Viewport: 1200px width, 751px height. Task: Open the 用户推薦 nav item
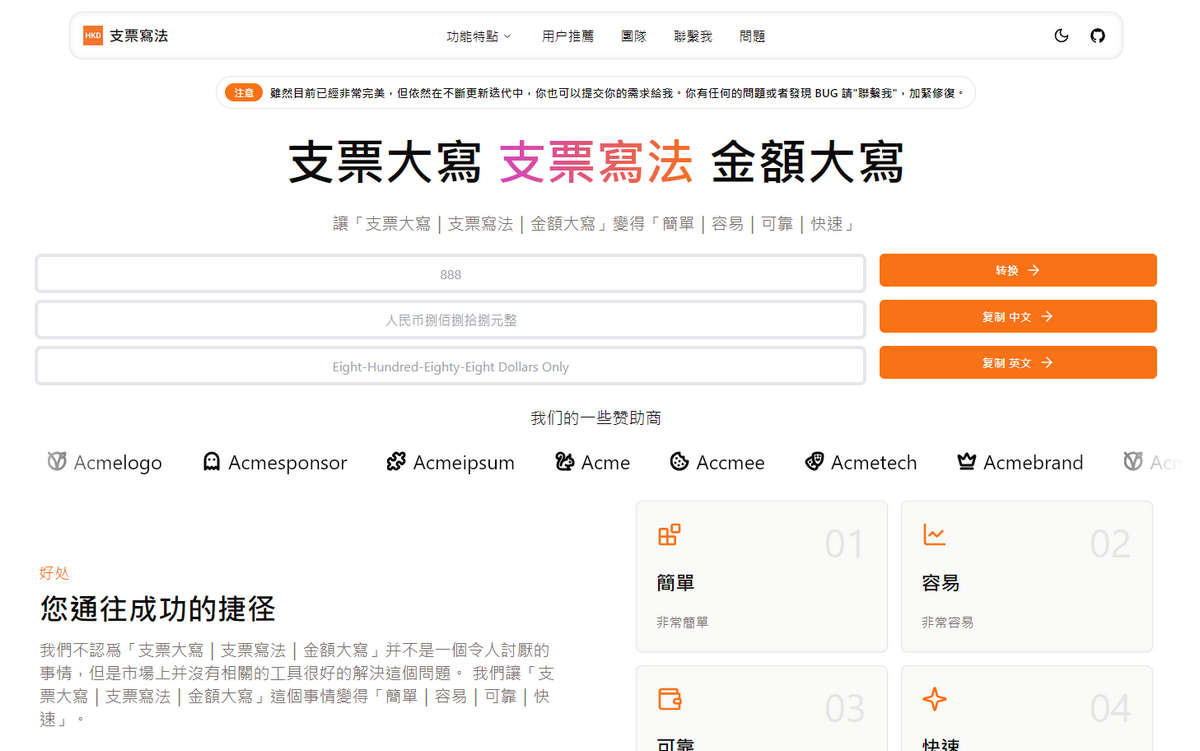pyautogui.click(x=568, y=36)
